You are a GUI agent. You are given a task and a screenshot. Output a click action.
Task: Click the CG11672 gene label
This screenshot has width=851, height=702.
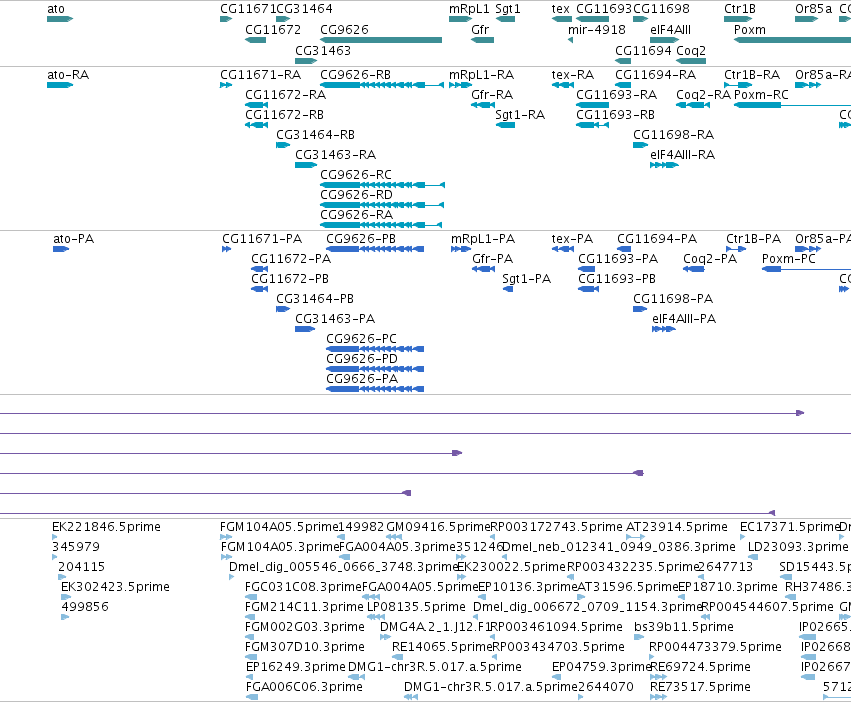pos(273,29)
